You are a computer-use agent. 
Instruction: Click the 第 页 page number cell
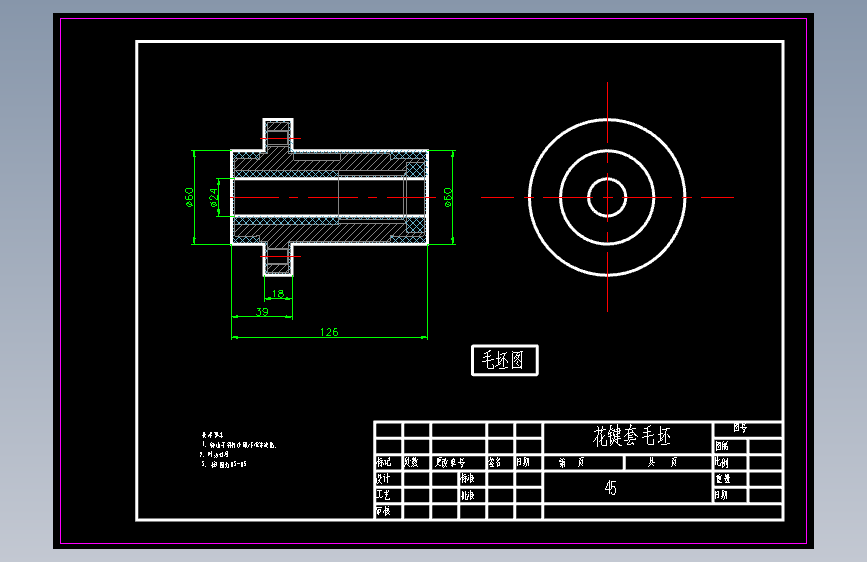point(584,462)
